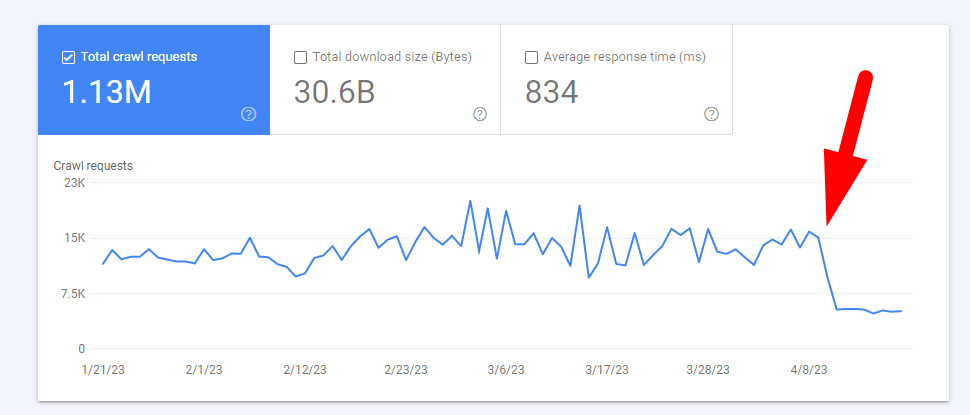Select the 3/6/23 date marker
Screen dimensions: 970x415
[x=506, y=369]
